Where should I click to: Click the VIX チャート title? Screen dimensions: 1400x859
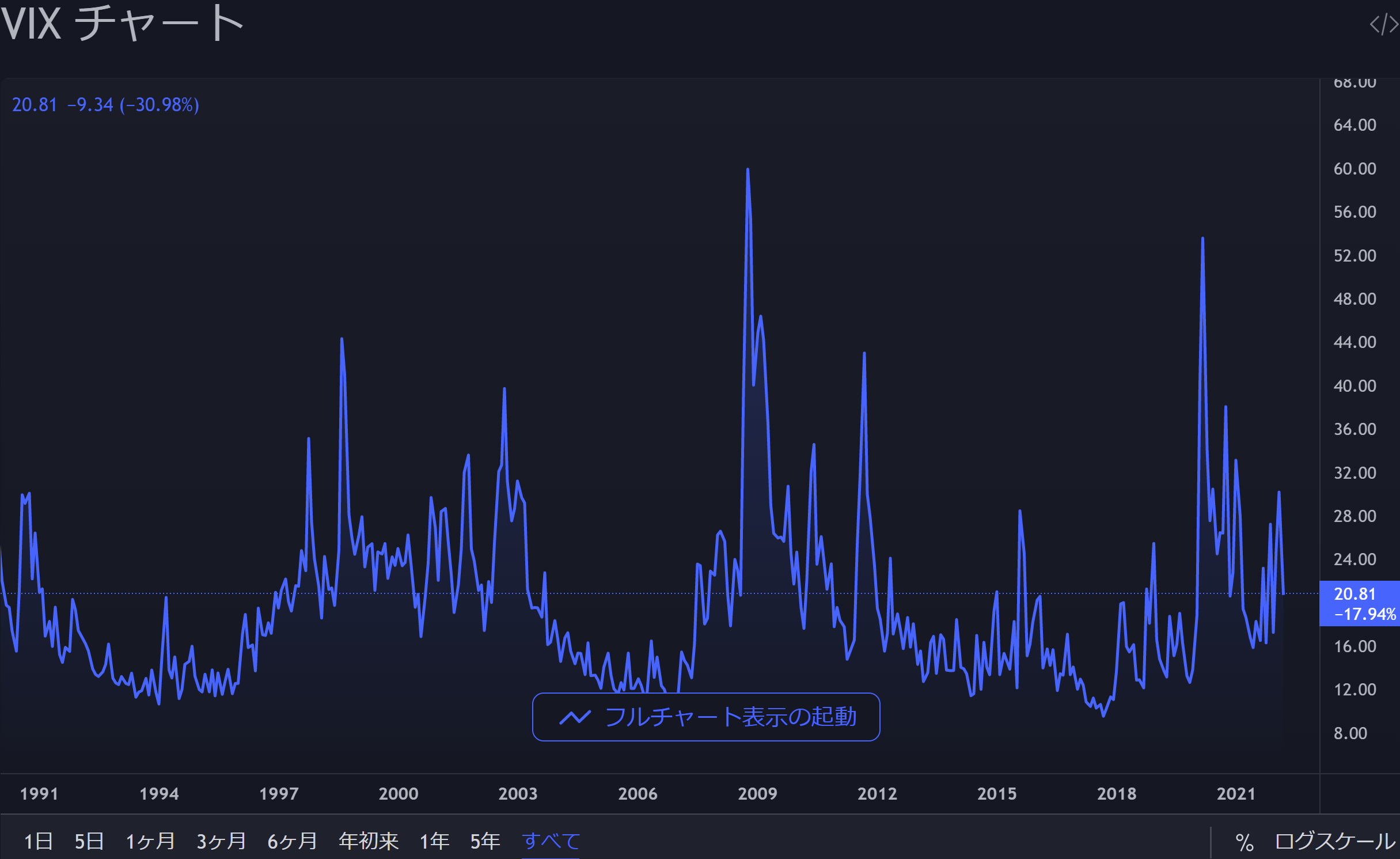tap(122, 24)
